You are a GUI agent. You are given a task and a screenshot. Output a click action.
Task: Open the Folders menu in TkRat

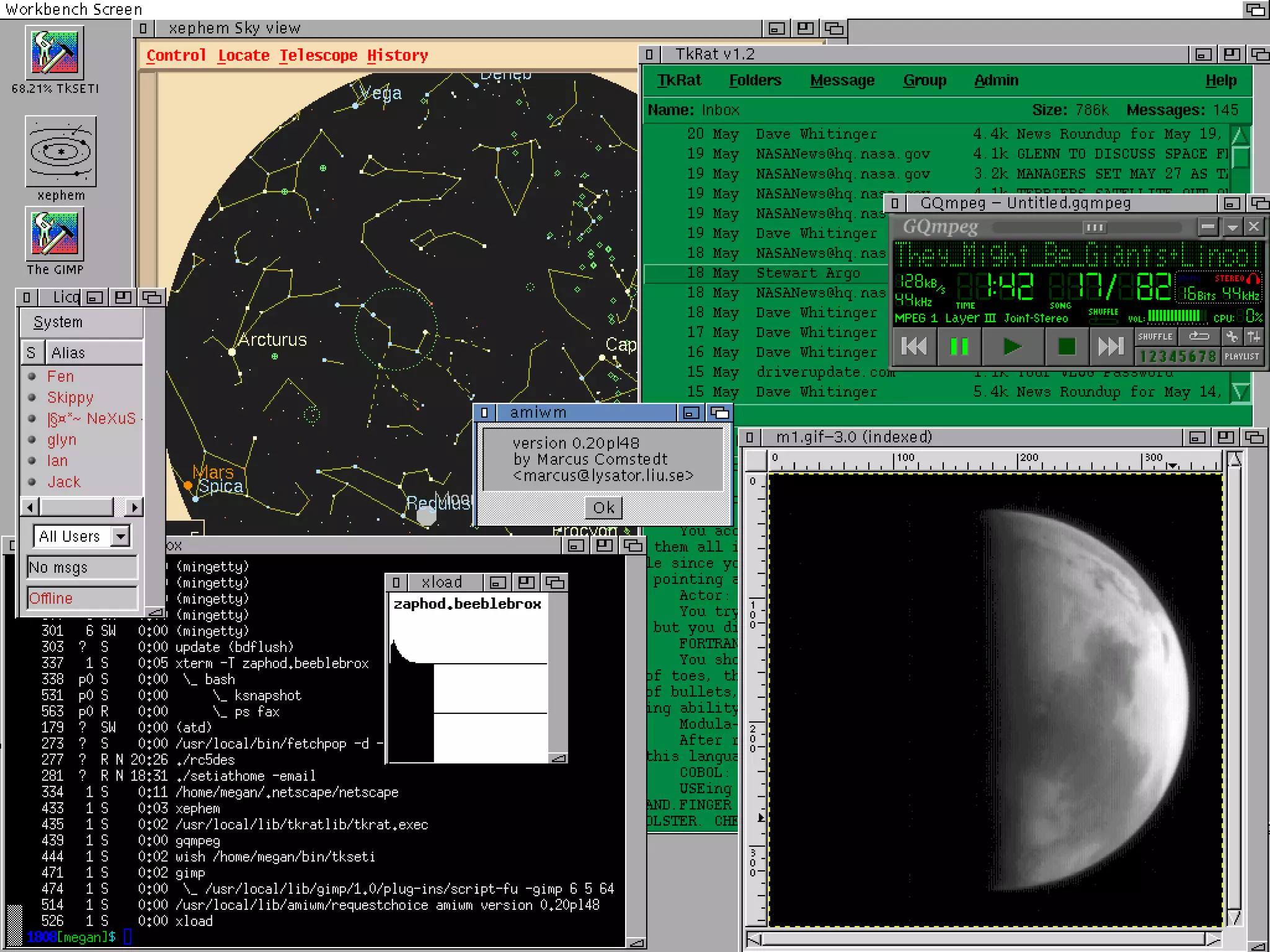[755, 81]
